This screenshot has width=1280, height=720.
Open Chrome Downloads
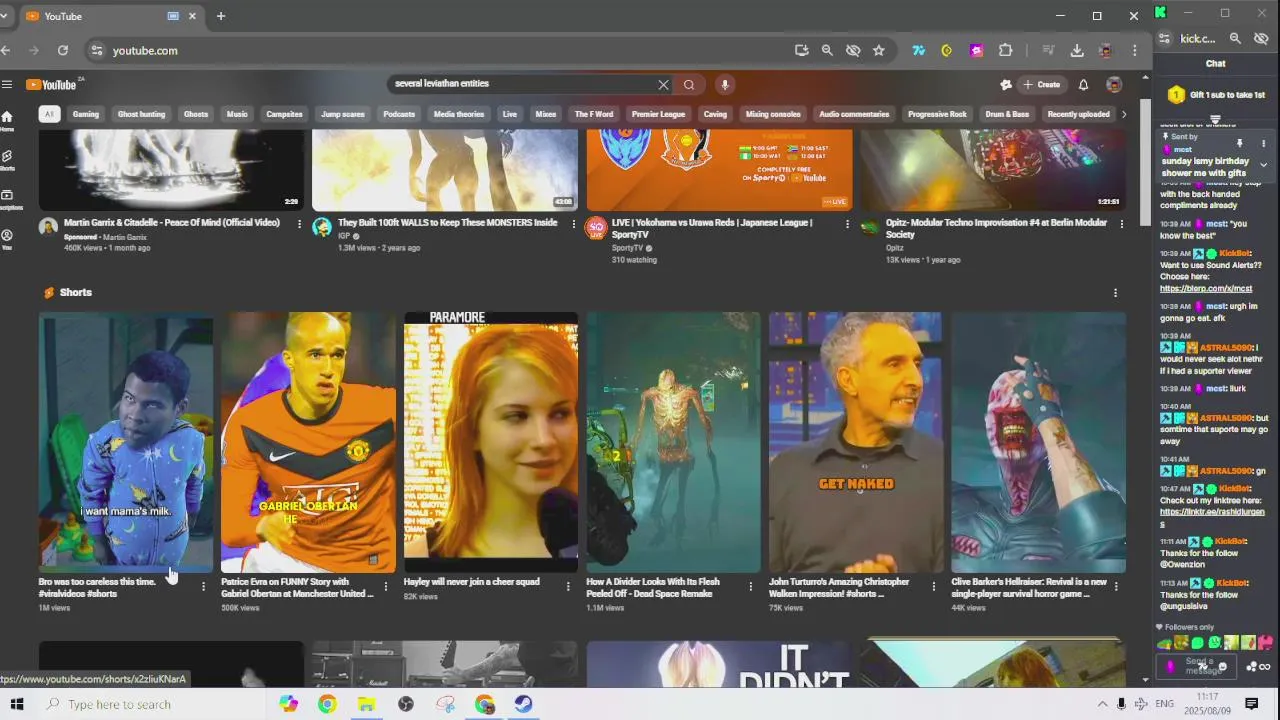tap(1077, 50)
